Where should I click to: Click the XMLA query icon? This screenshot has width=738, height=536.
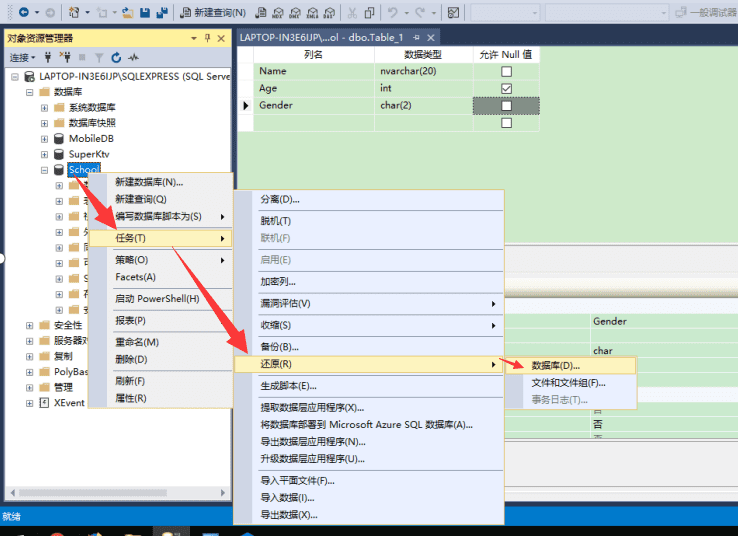click(x=312, y=12)
